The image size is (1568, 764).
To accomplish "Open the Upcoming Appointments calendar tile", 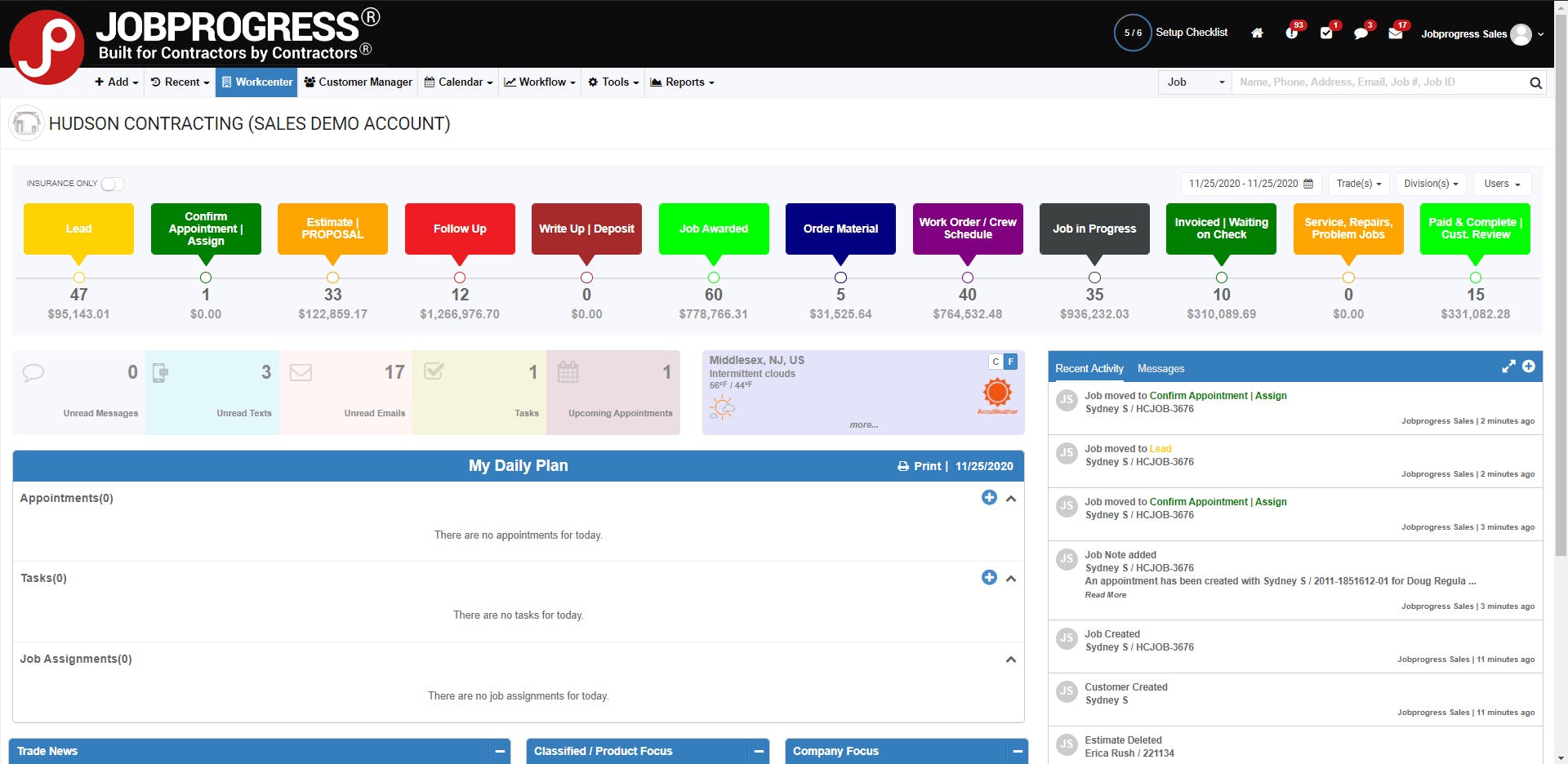I will click(x=613, y=393).
